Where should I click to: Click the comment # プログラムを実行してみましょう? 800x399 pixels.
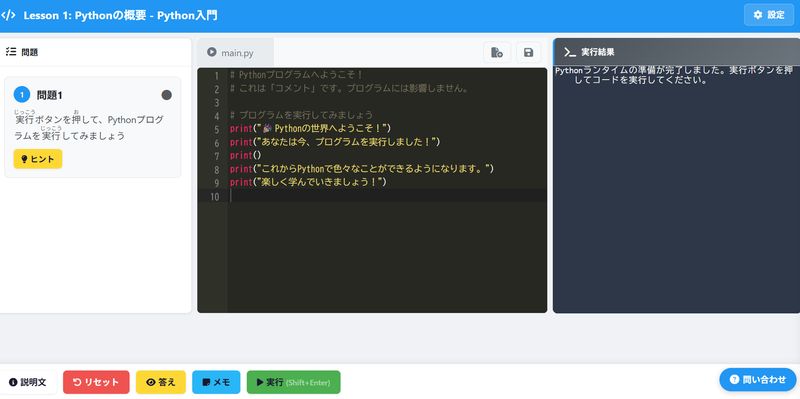[x=301, y=115]
